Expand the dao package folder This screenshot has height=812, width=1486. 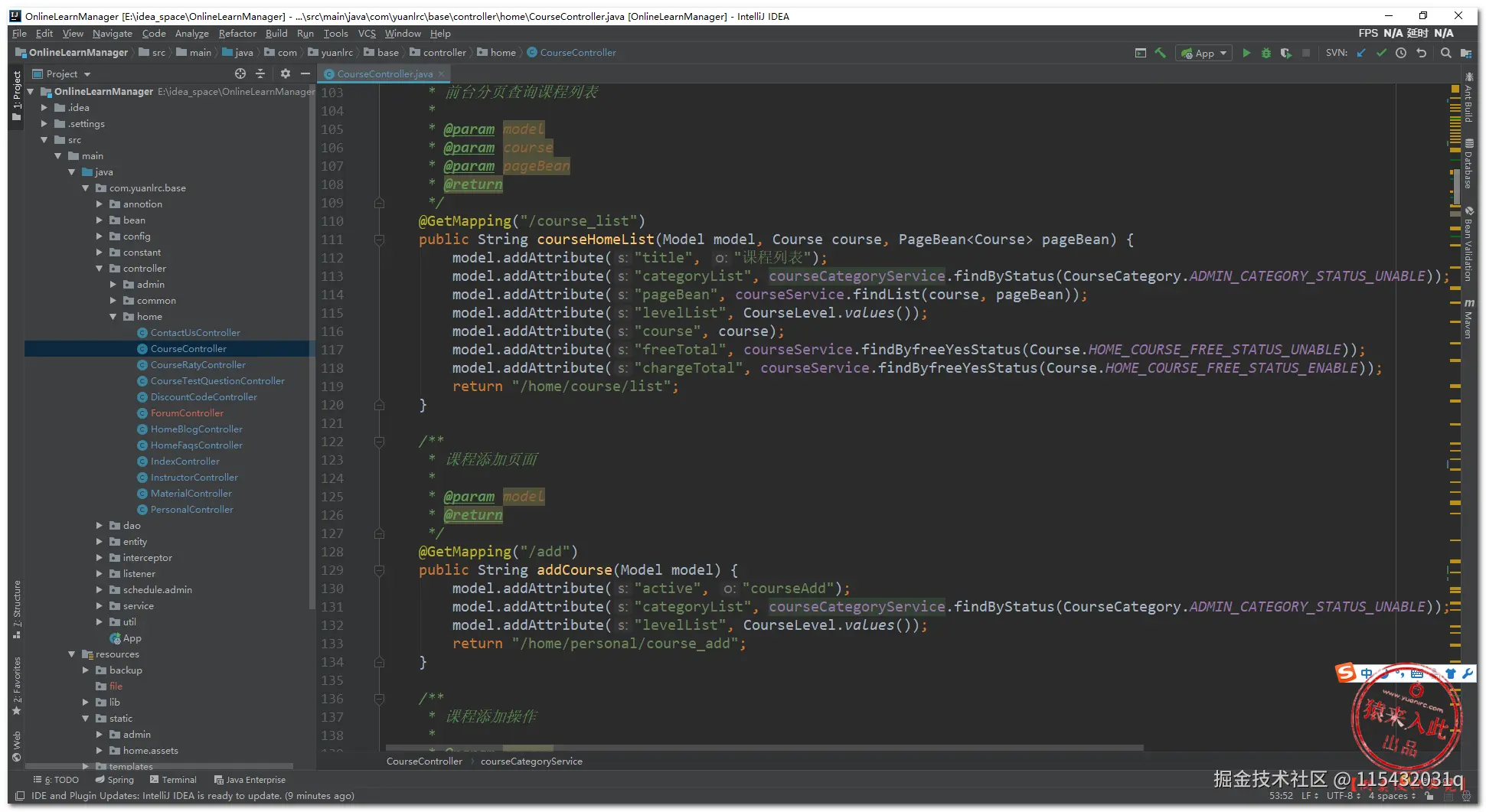(100, 526)
